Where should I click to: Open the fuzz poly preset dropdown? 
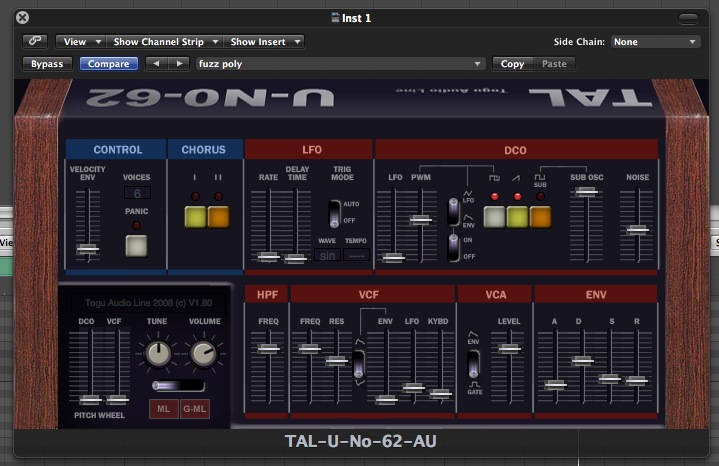340,63
